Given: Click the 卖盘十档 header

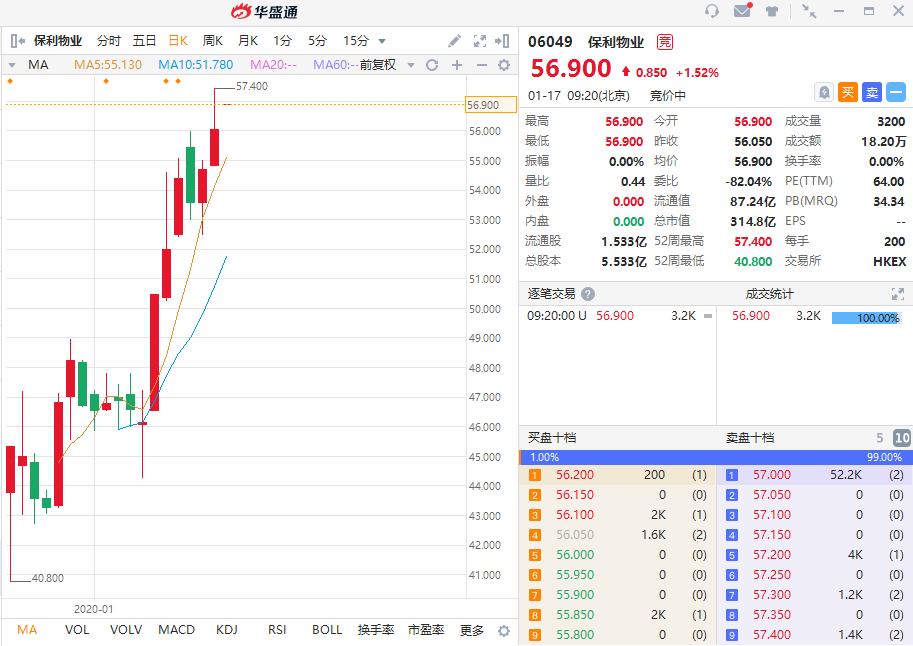Looking at the screenshot, I should [x=749, y=438].
